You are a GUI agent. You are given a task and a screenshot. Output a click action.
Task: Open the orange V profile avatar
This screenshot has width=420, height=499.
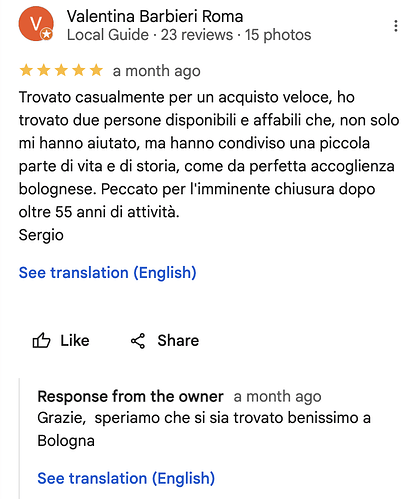[x=36, y=24]
